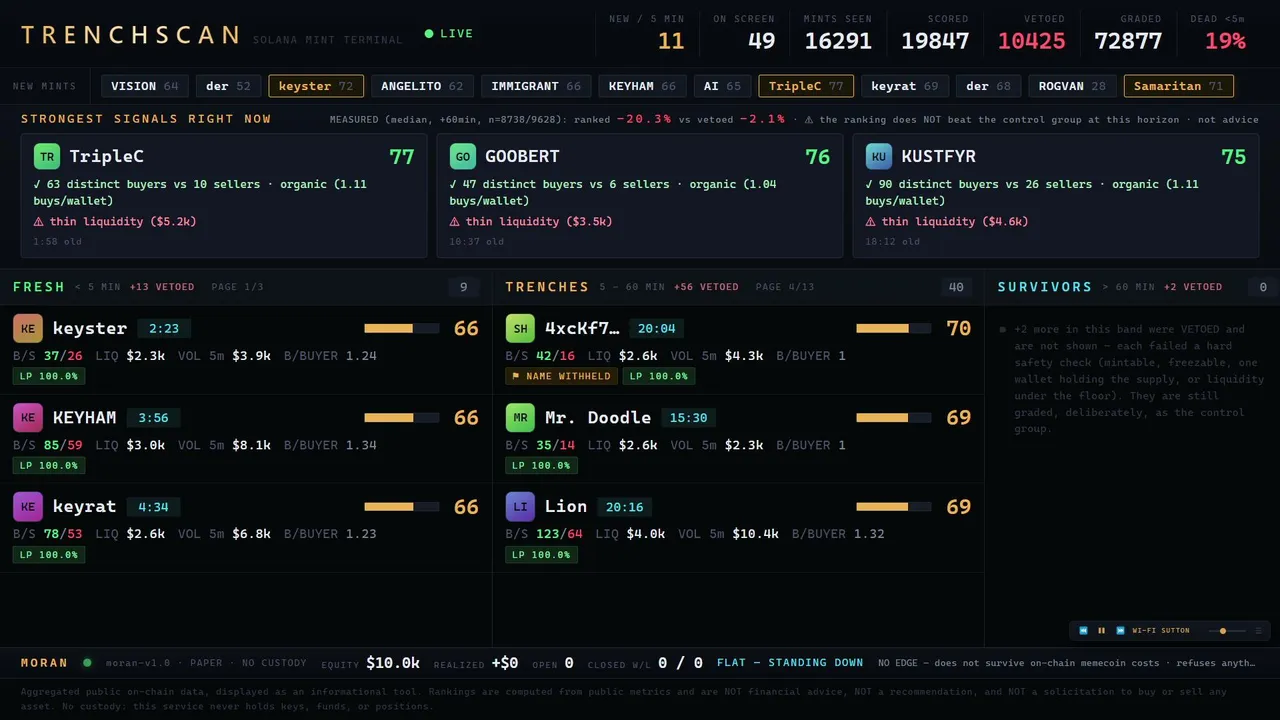Screen dimensions: 1280x720
Task: Select the TripleC 77 mint chip
Action: 806,86
